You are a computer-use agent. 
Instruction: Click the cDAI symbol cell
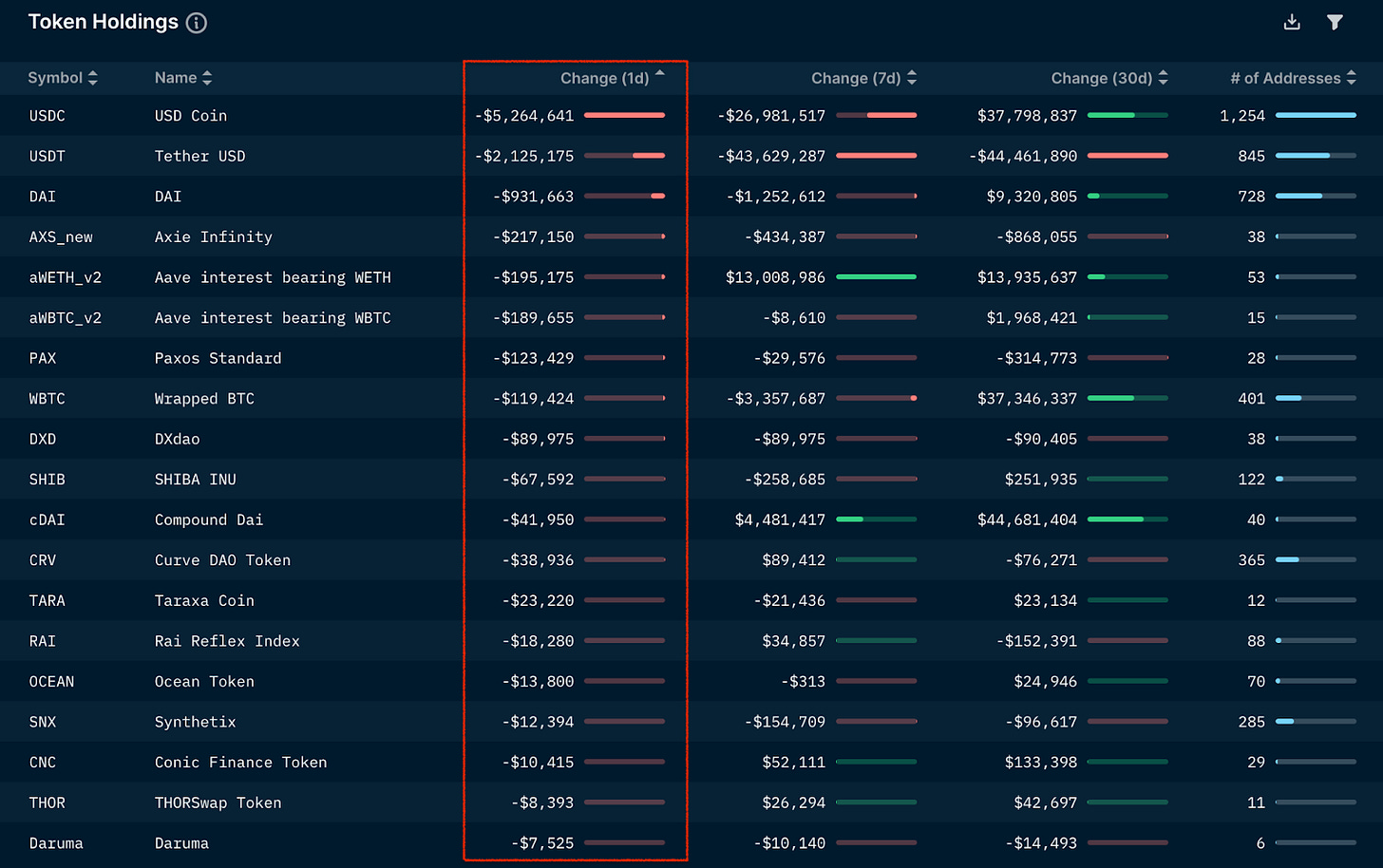[x=47, y=520]
